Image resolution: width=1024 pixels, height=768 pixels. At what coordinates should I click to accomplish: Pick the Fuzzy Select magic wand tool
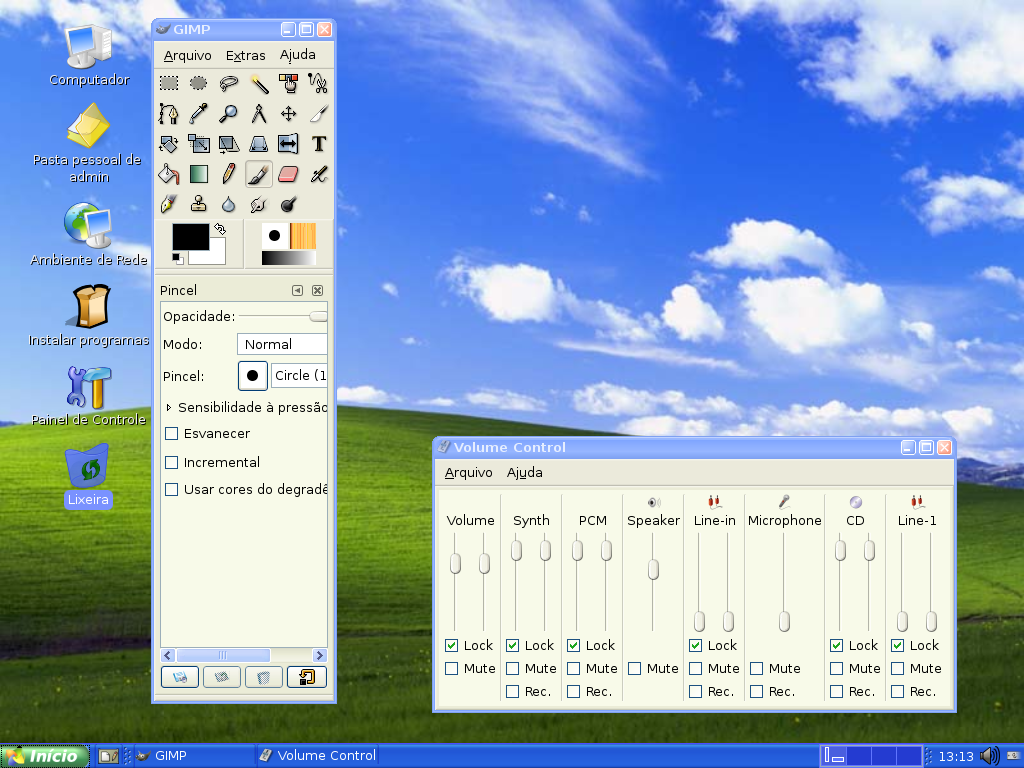click(259, 83)
